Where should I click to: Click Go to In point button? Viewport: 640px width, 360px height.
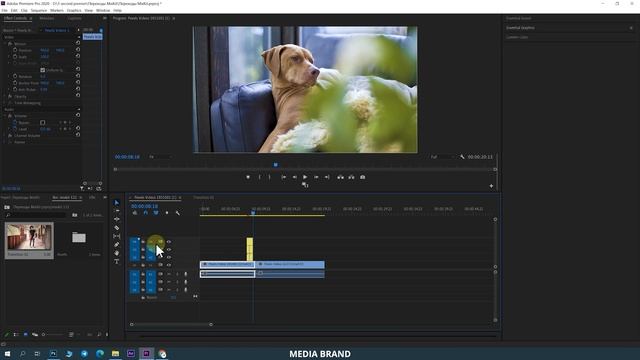click(x=283, y=177)
